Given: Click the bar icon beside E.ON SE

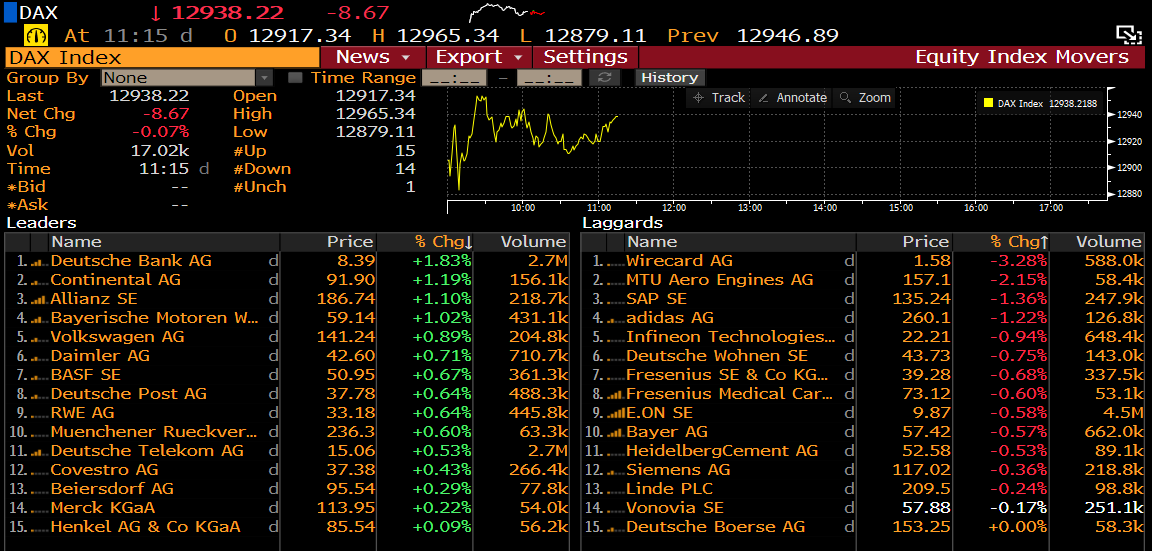Looking at the screenshot, I should point(615,414).
